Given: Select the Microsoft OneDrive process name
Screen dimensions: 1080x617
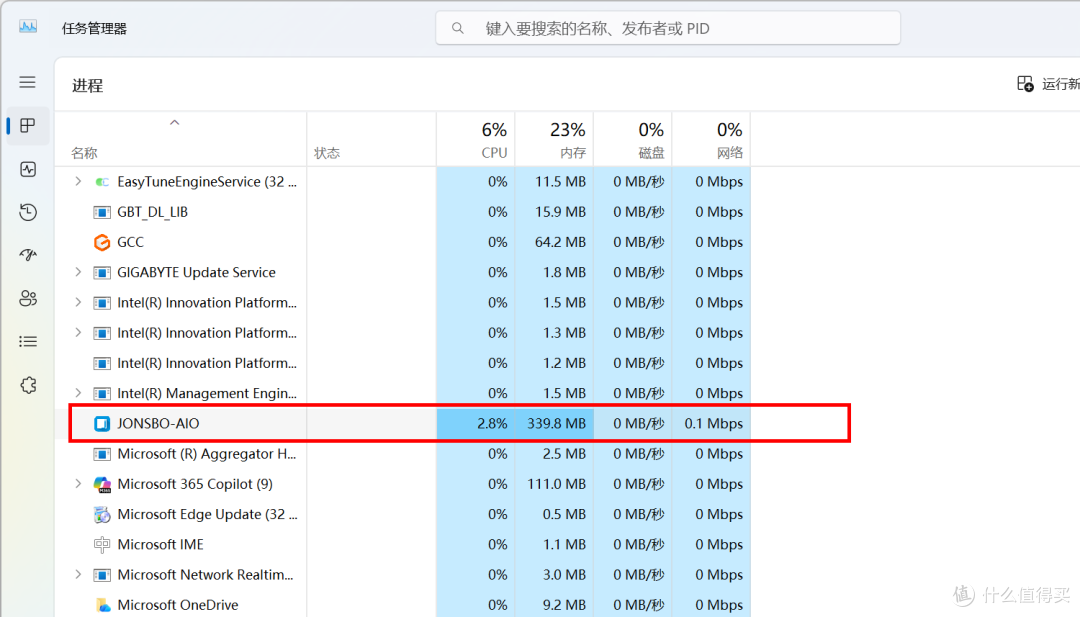Looking at the screenshot, I should [178, 605].
